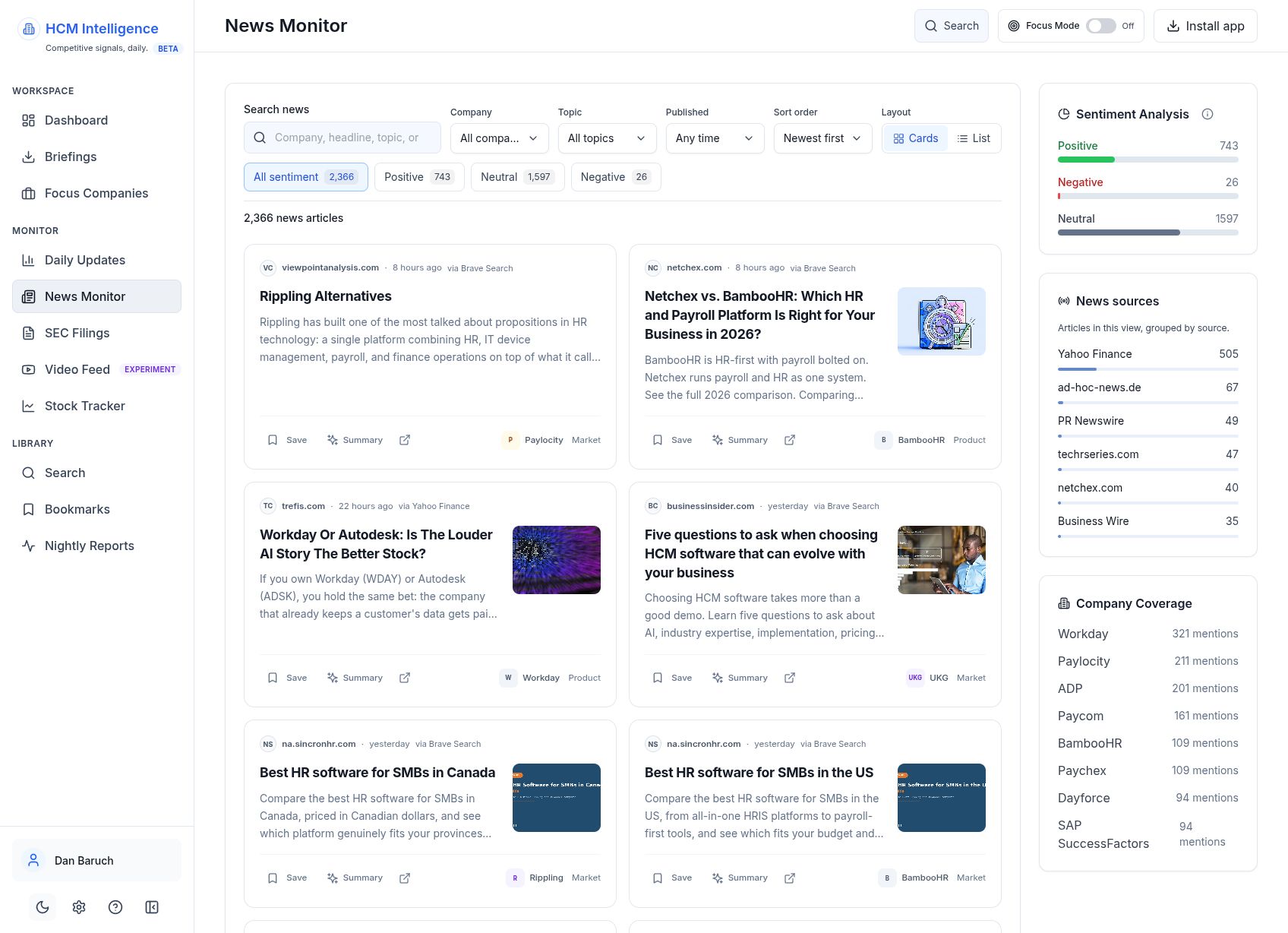Open Focus Companies in sidebar
1288x933 pixels.
click(96, 193)
